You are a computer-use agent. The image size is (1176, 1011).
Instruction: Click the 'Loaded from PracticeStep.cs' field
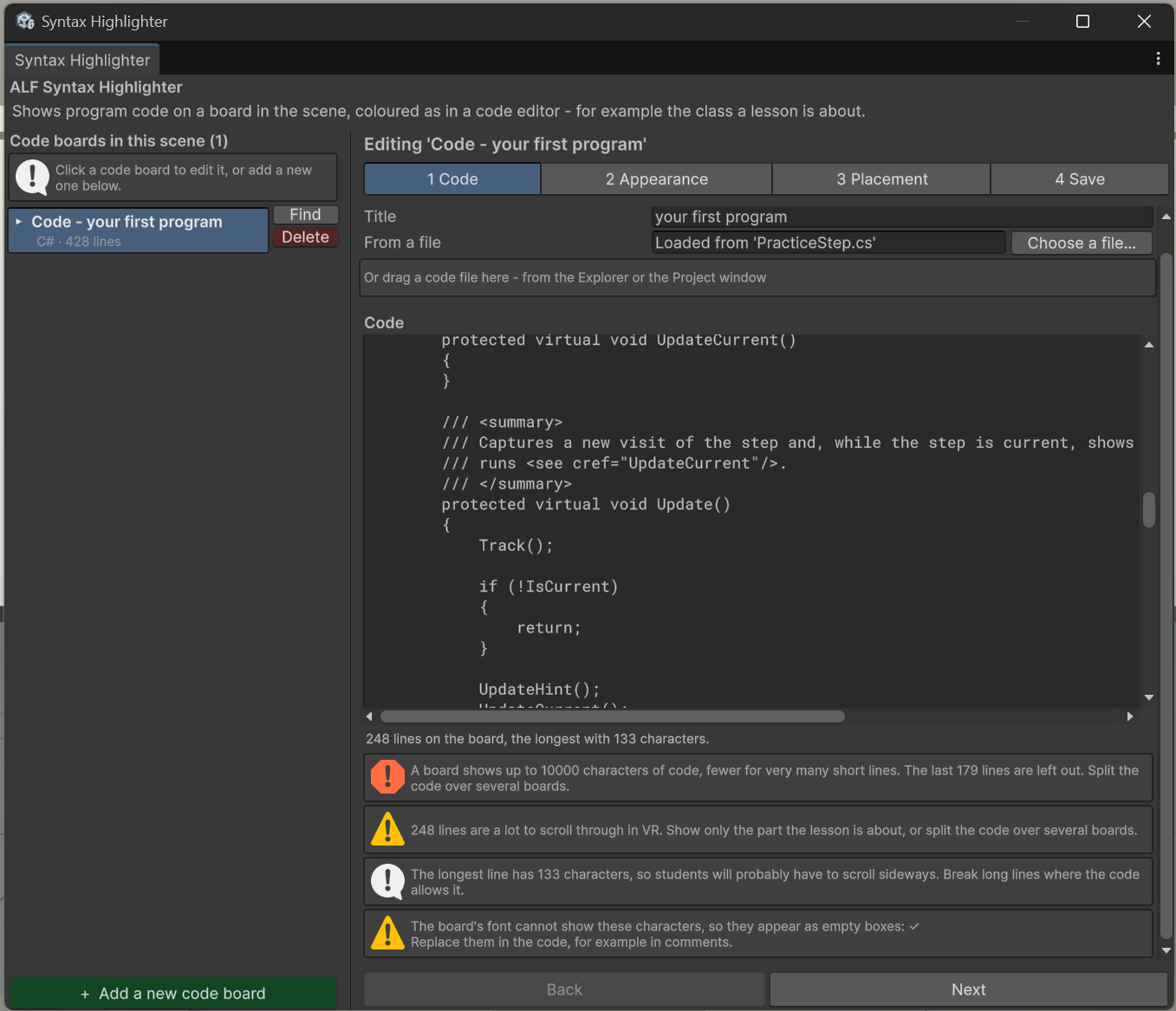(x=828, y=243)
